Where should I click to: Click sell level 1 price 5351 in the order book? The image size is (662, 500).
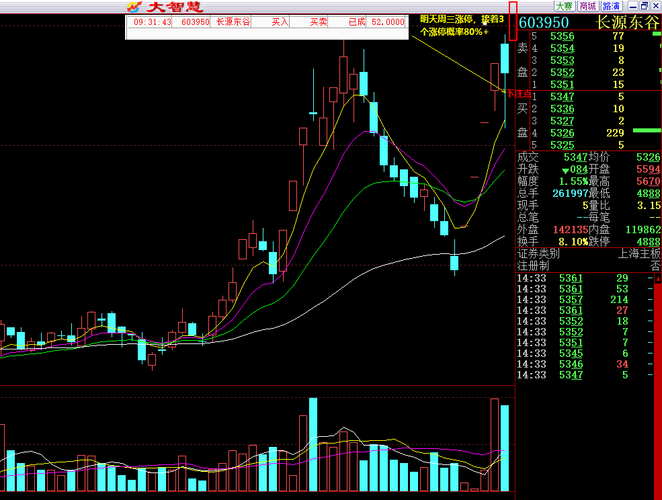click(562, 84)
